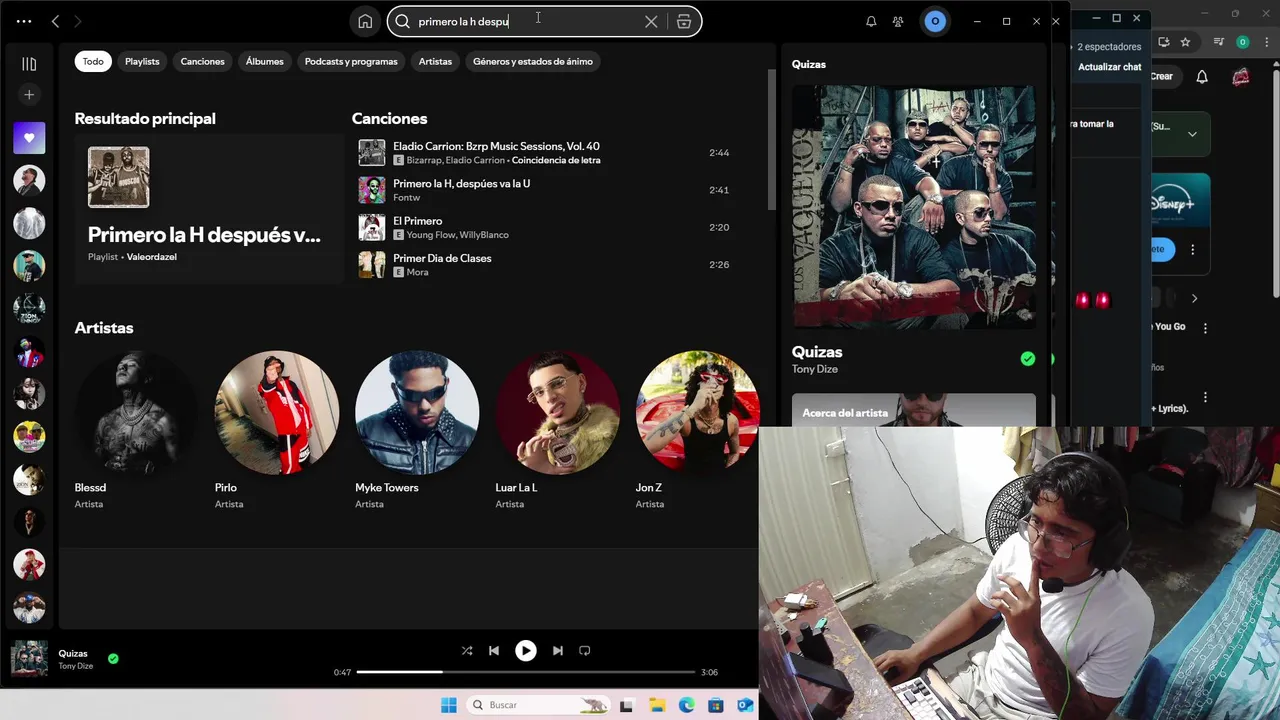The width and height of the screenshot is (1280, 720).
Task: Seek within the song progress bar
Action: tap(525, 672)
